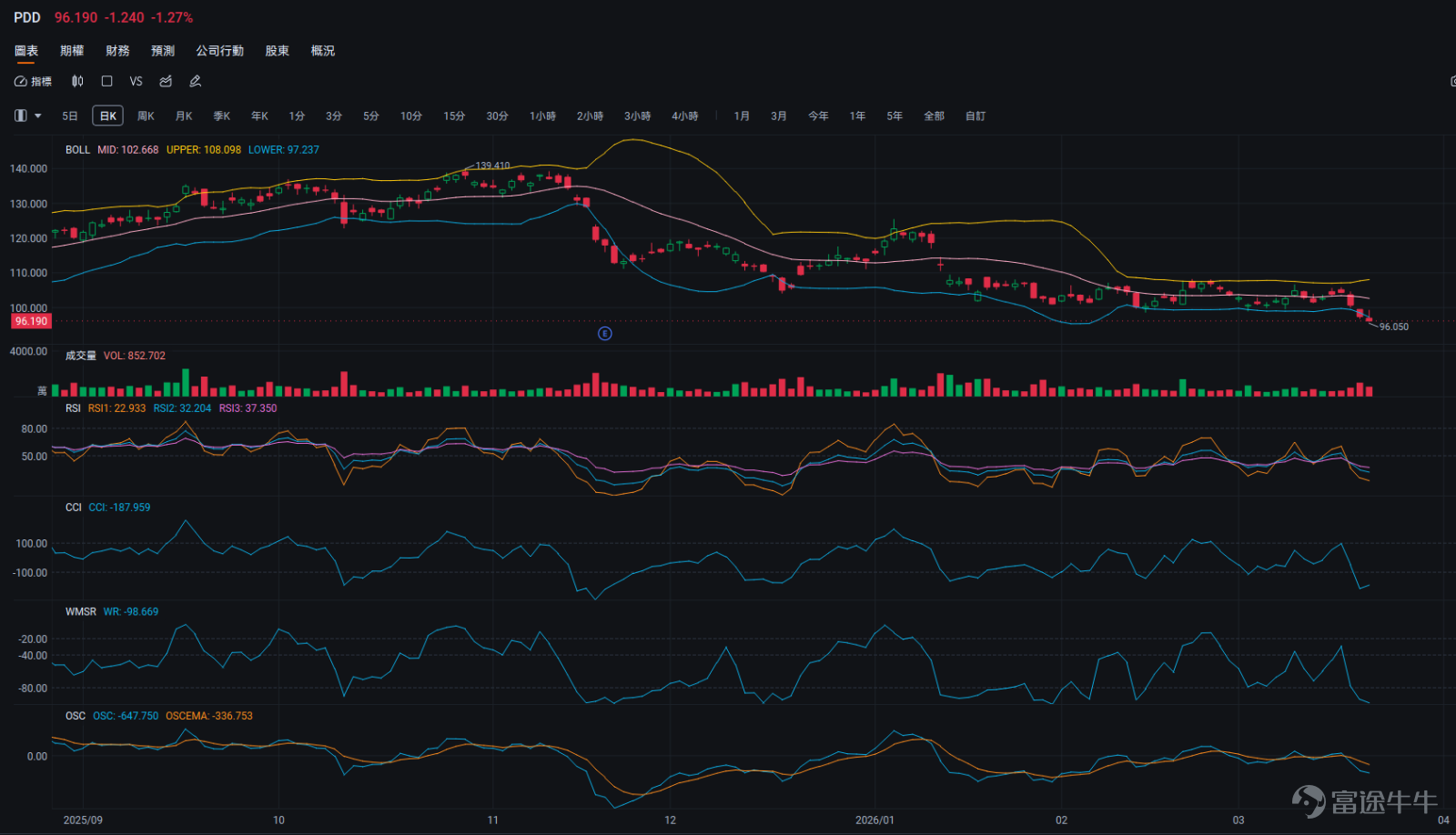Image resolution: width=1456 pixels, height=835 pixels.
Task: Select the 日K daily candles
Action: (107, 116)
